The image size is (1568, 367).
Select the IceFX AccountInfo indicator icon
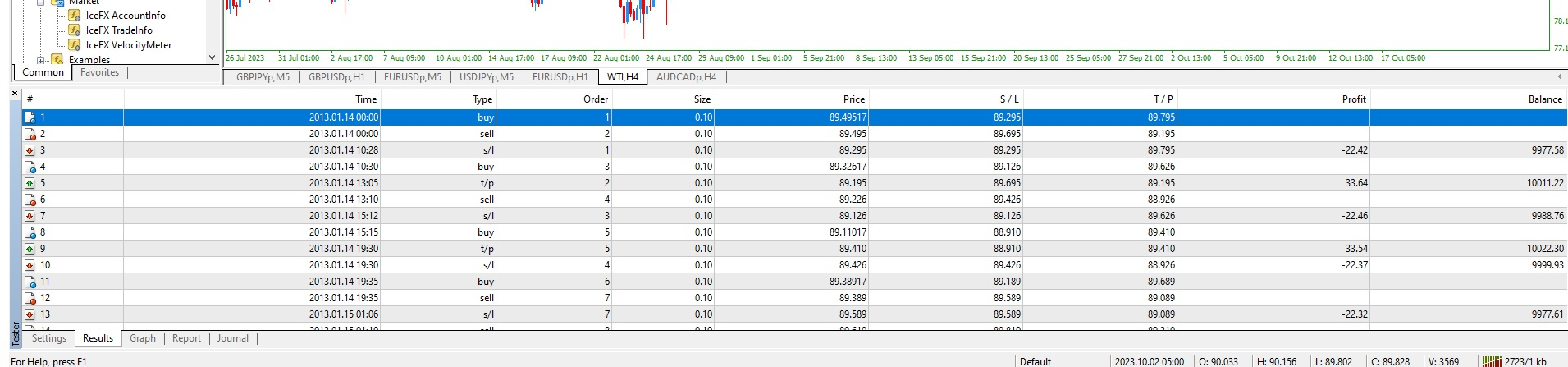(74, 15)
